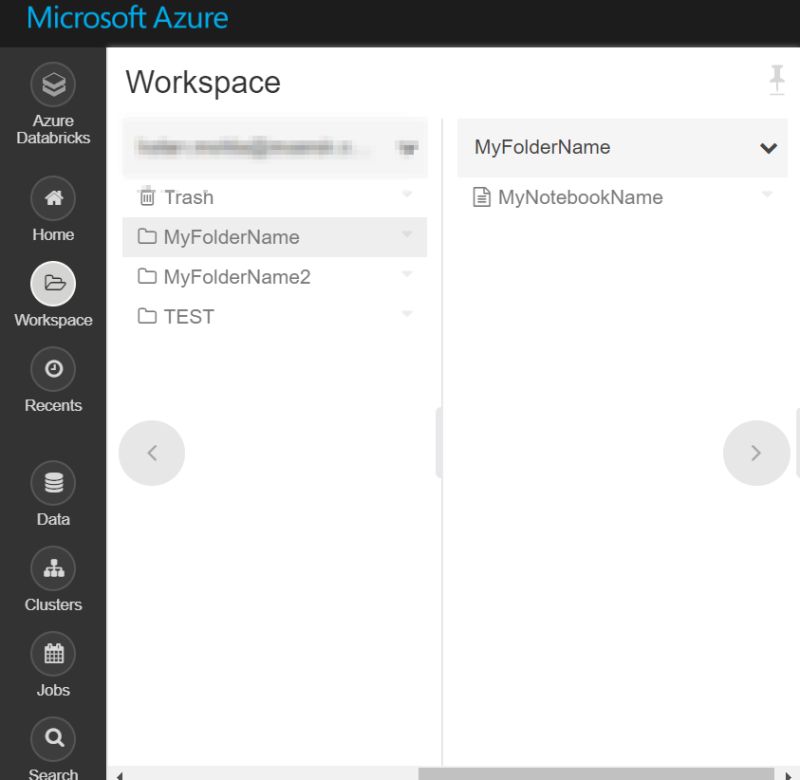Click the notebook icon for MyNotebookName
This screenshot has width=800, height=780.
(x=481, y=197)
